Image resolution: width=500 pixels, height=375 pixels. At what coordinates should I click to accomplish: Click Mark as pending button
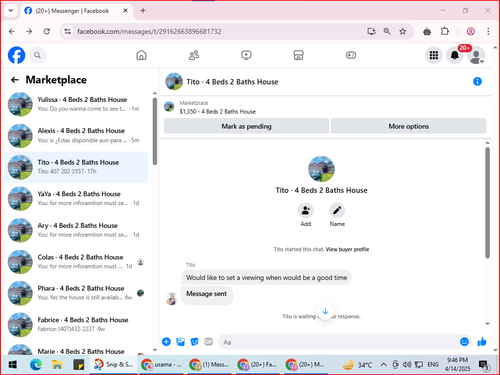[x=246, y=126]
